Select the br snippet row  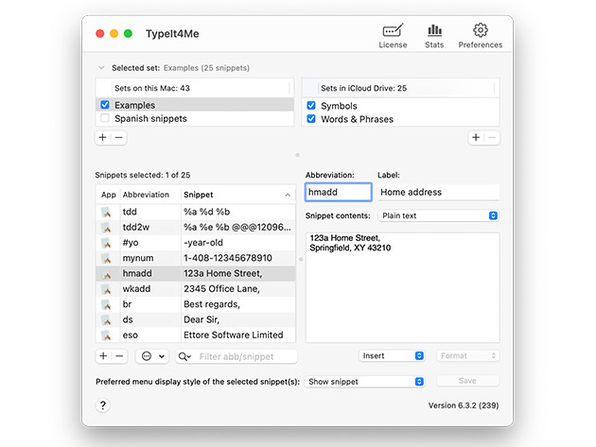[x=195, y=304]
